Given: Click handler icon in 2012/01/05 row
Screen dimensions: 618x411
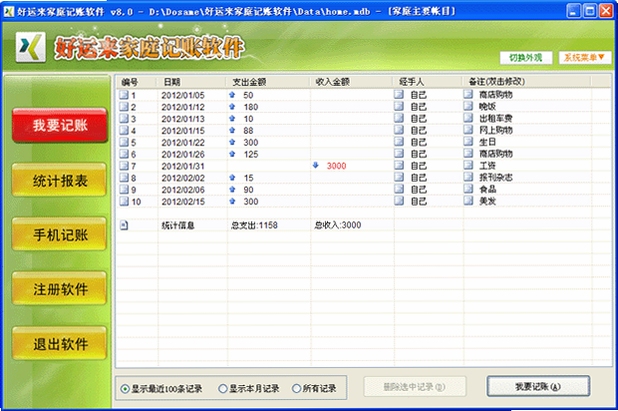Looking at the screenshot, I should click(399, 95).
